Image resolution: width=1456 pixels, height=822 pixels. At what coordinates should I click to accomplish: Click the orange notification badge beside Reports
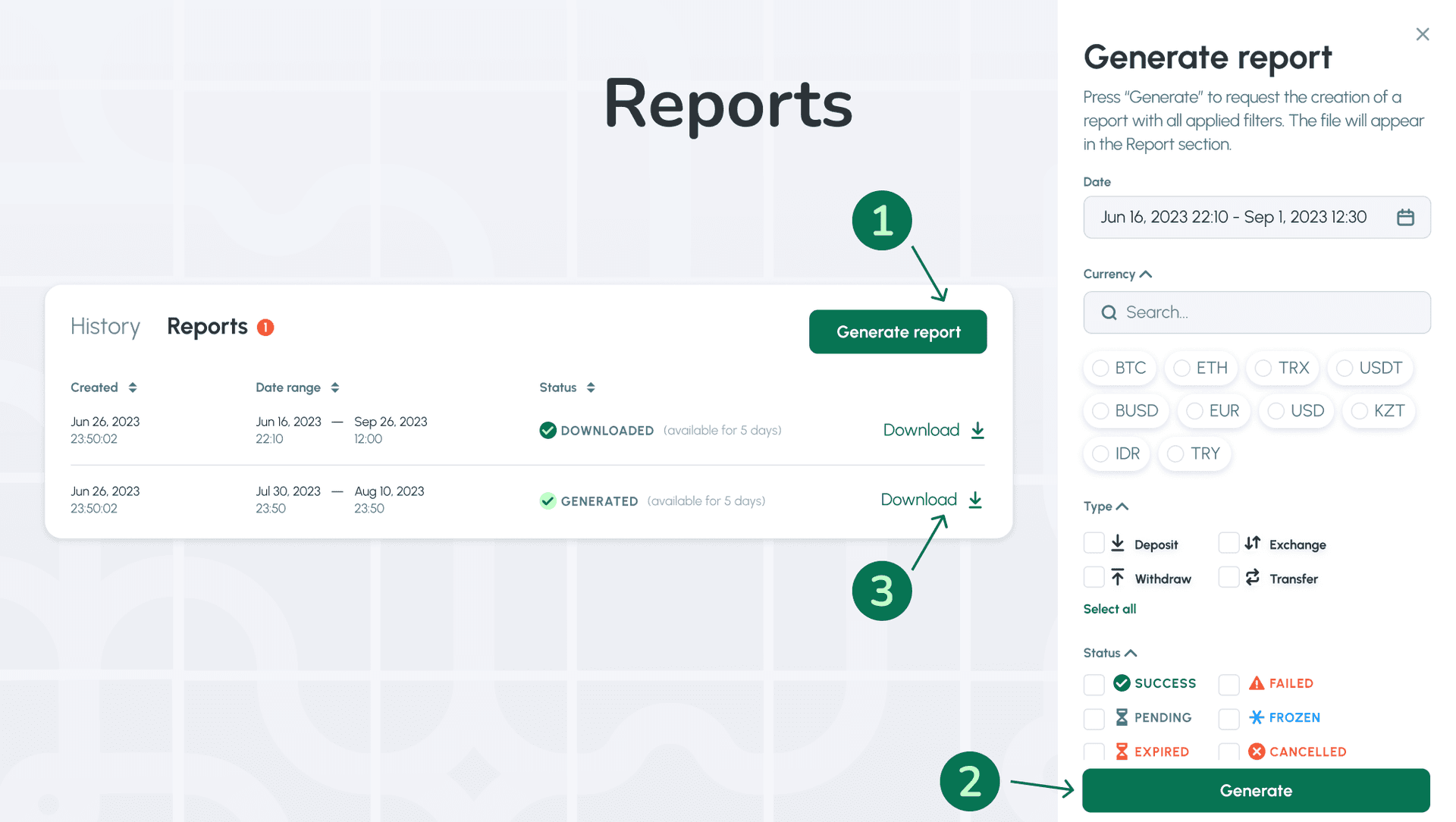point(265,327)
